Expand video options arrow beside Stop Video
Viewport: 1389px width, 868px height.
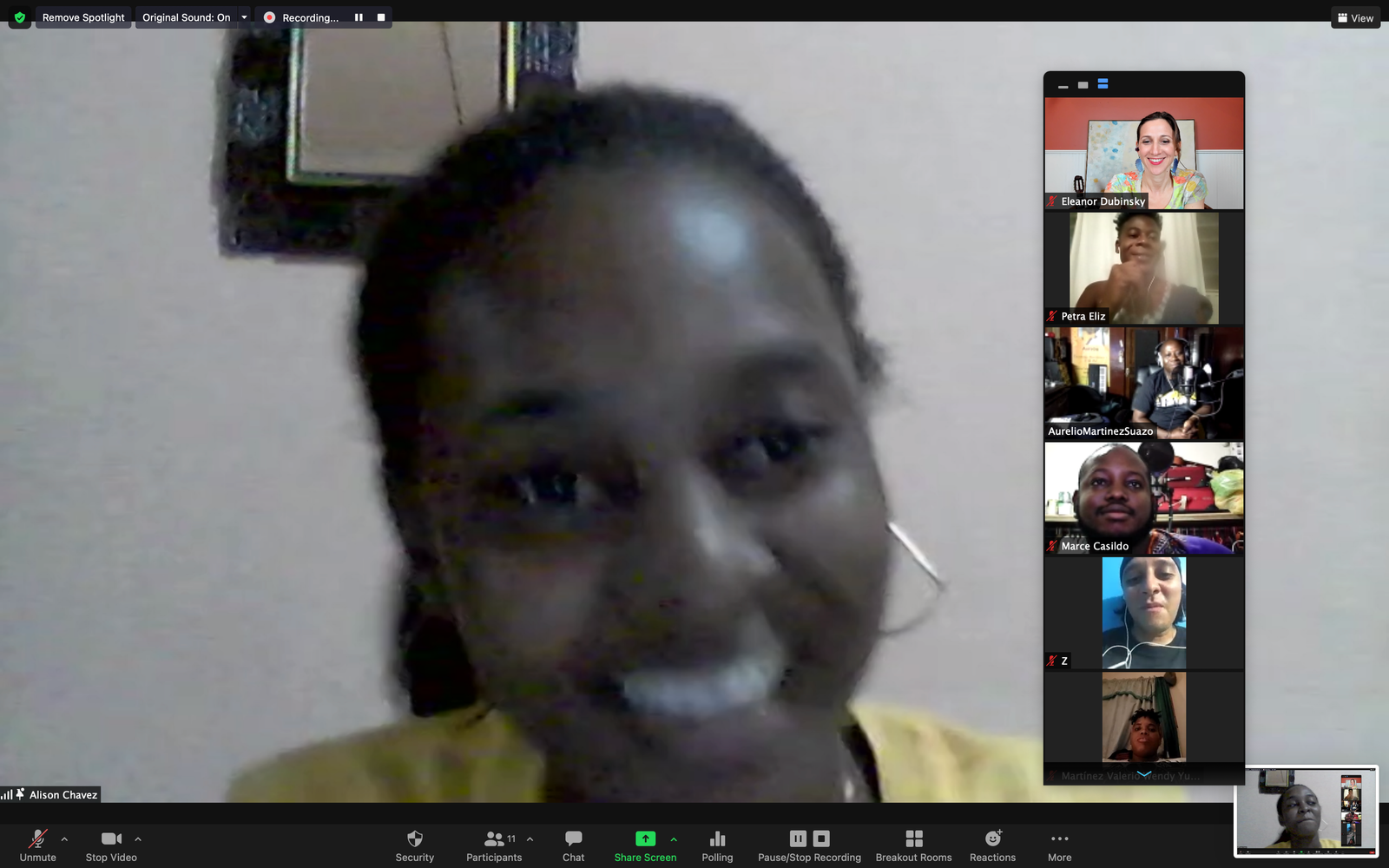138,839
